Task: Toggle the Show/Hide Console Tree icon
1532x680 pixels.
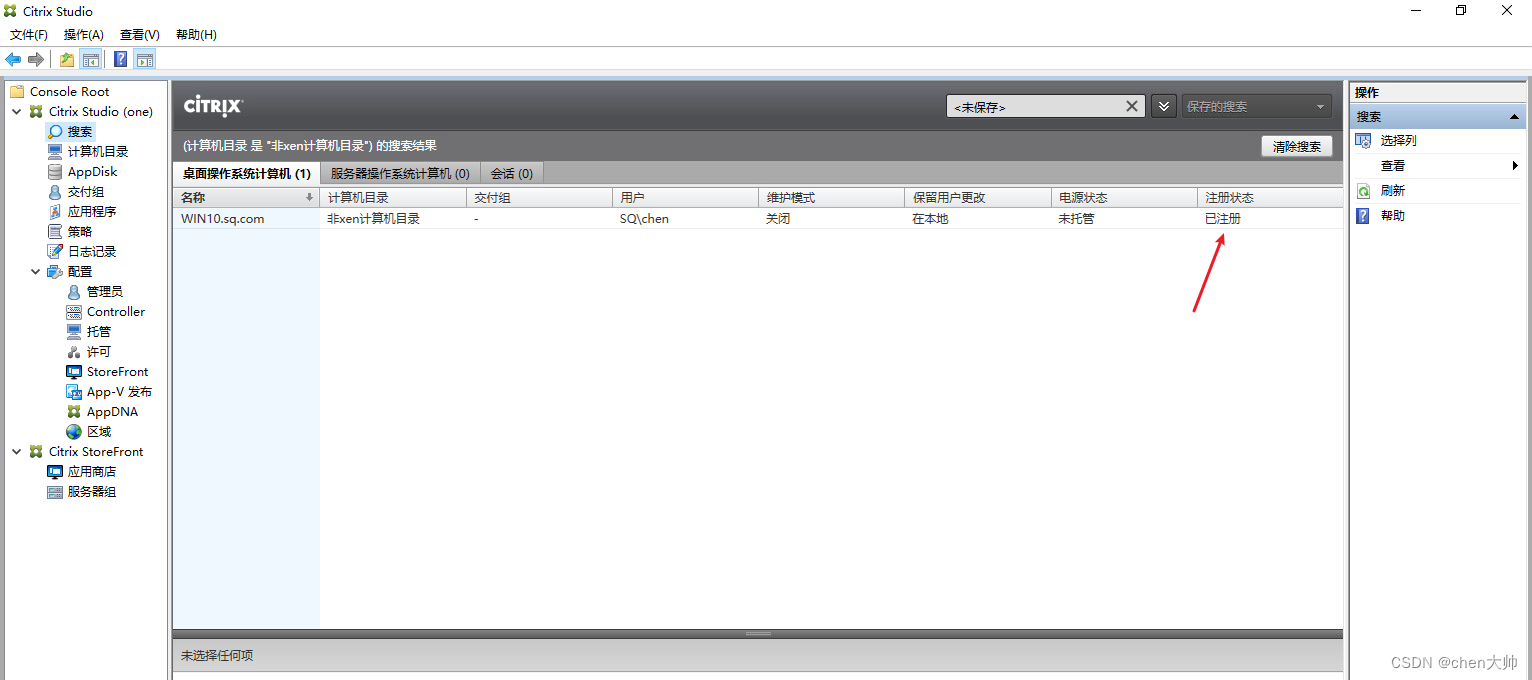Action: [x=90, y=59]
